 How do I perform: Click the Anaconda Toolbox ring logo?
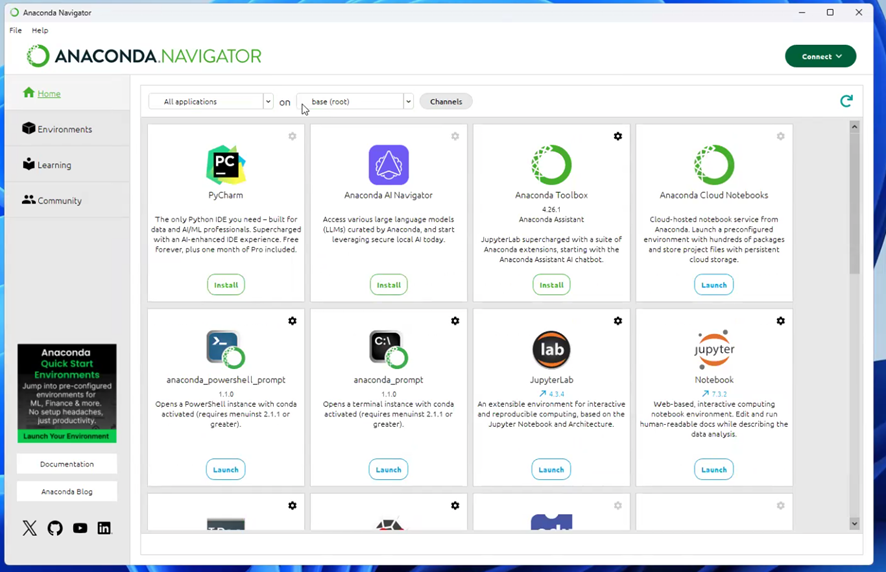point(551,165)
